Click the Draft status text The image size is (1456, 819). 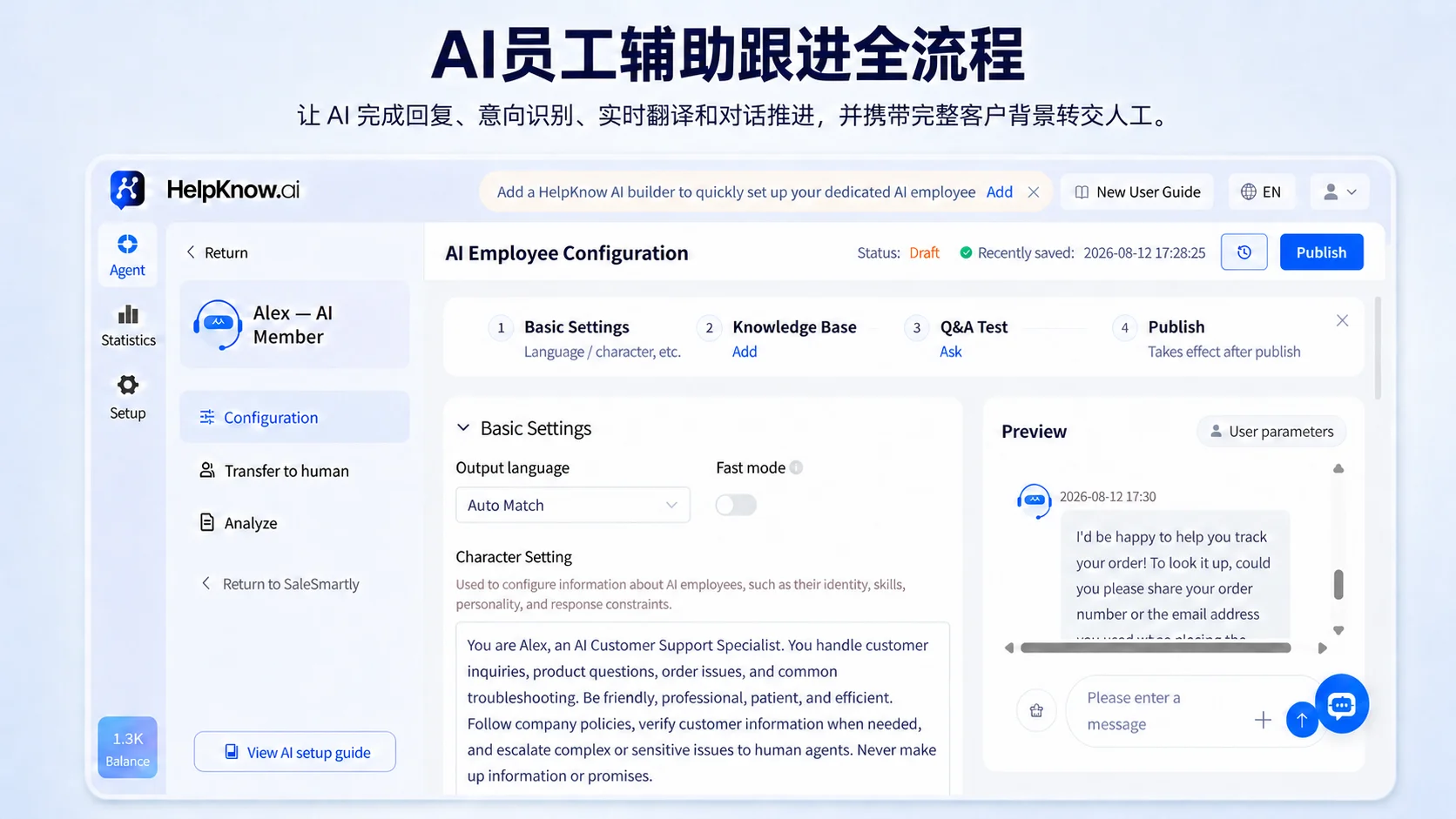(x=924, y=253)
